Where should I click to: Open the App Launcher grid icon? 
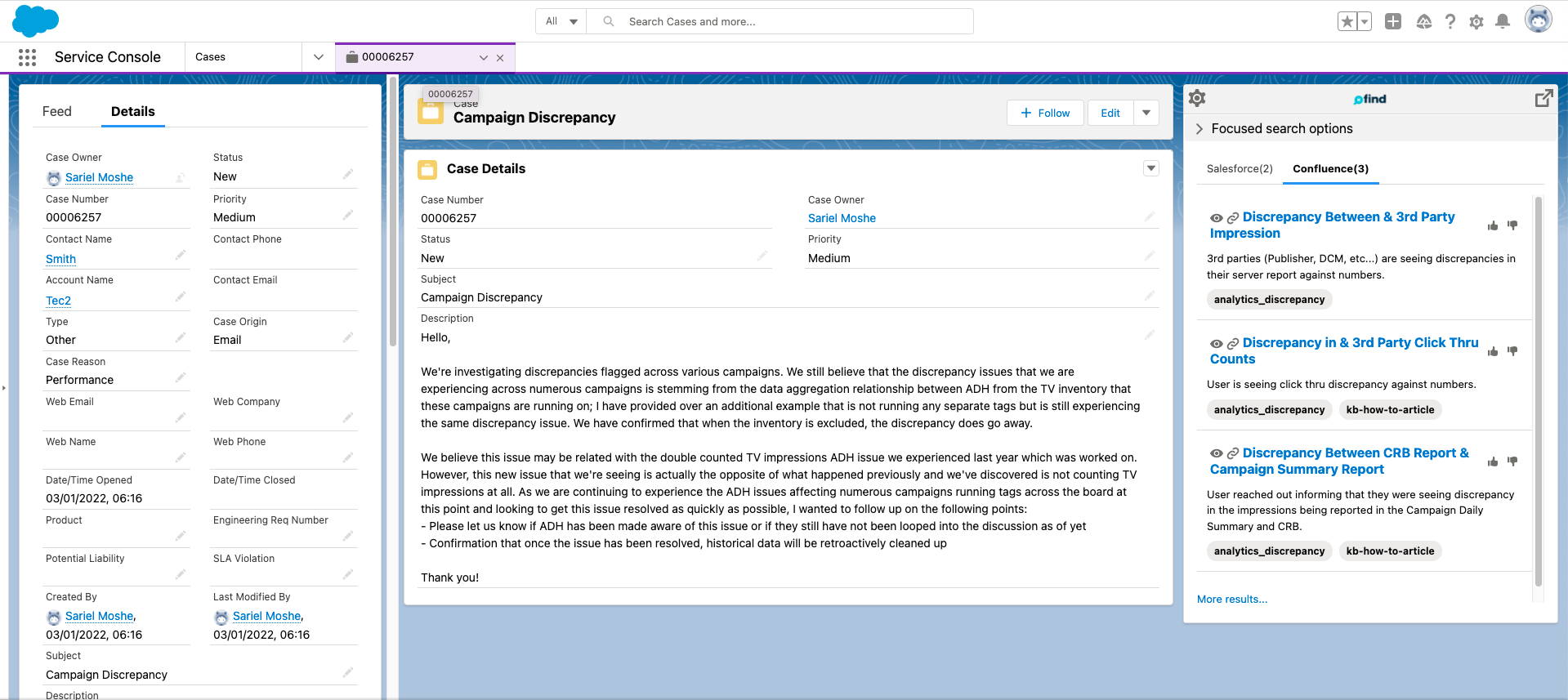click(x=27, y=57)
